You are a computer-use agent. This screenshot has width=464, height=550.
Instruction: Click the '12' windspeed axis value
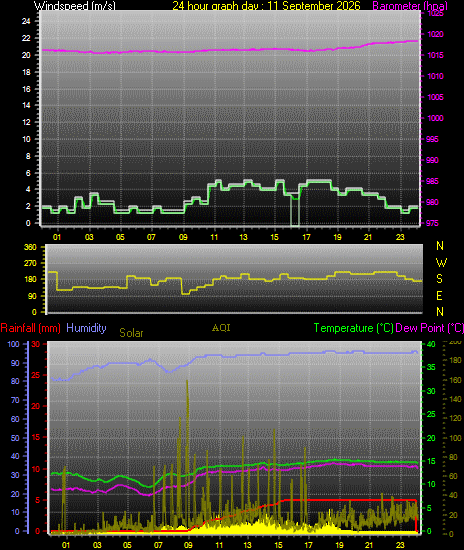(x=26, y=122)
